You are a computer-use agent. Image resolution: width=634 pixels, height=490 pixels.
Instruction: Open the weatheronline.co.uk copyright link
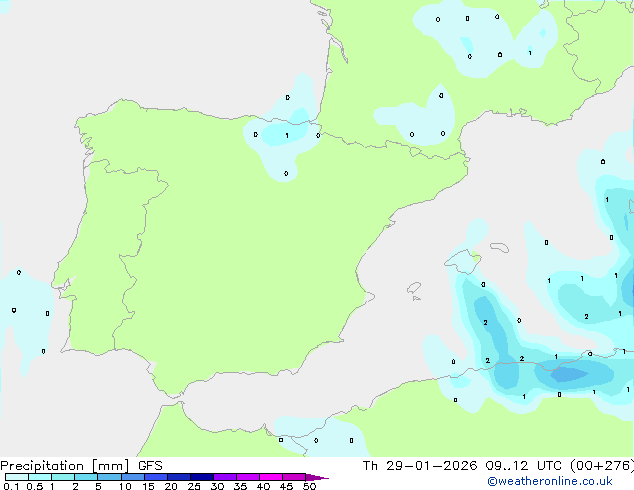click(x=550, y=481)
